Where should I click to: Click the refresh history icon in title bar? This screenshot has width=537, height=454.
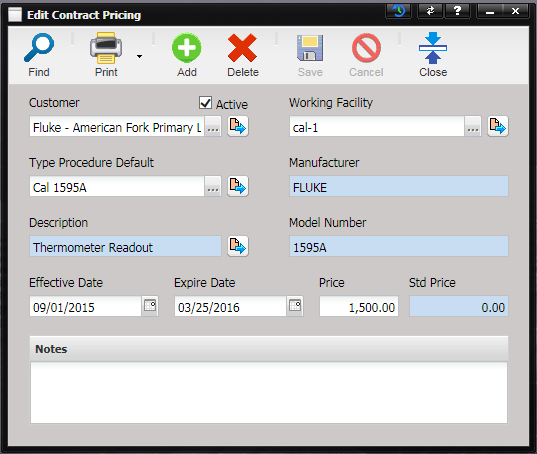click(399, 11)
